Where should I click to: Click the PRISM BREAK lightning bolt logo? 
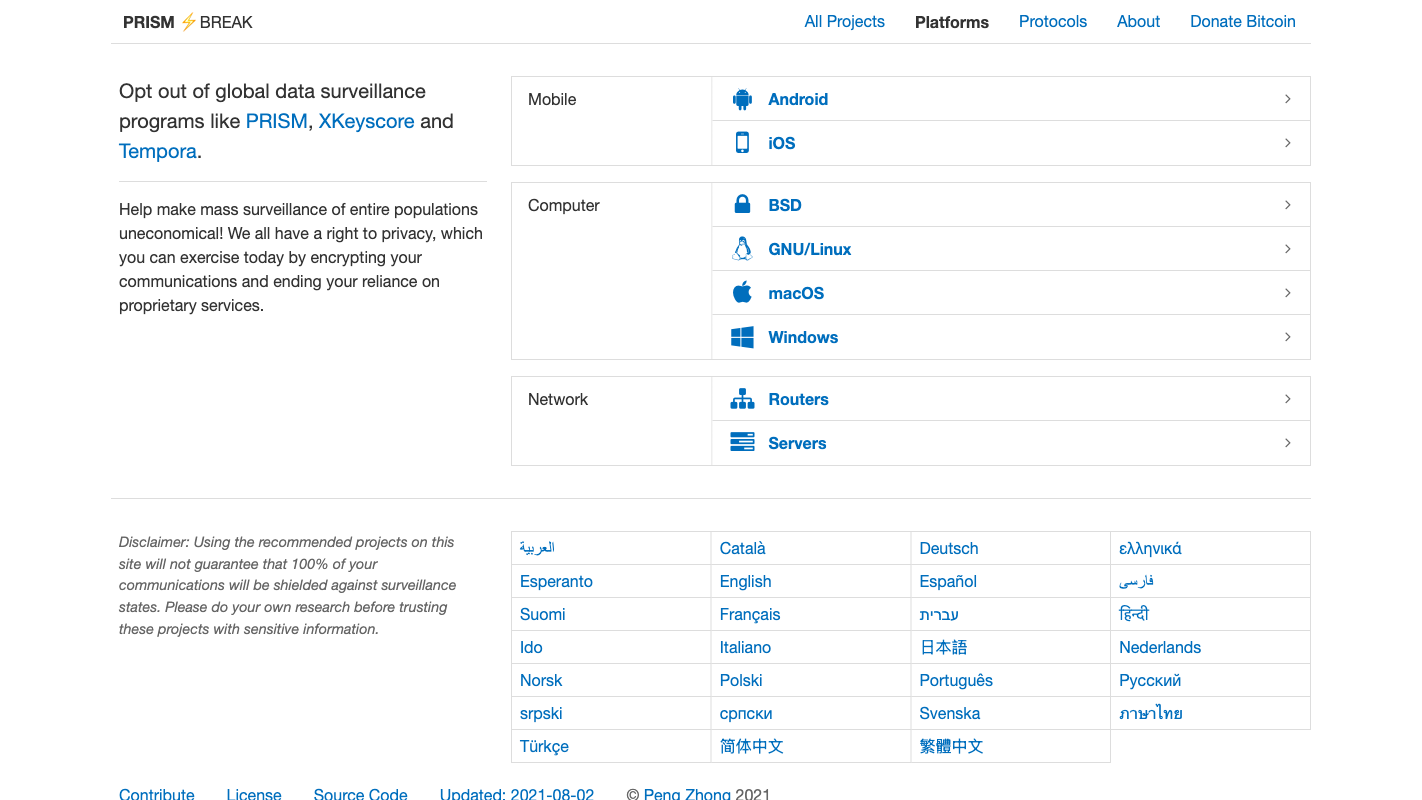pos(188,22)
